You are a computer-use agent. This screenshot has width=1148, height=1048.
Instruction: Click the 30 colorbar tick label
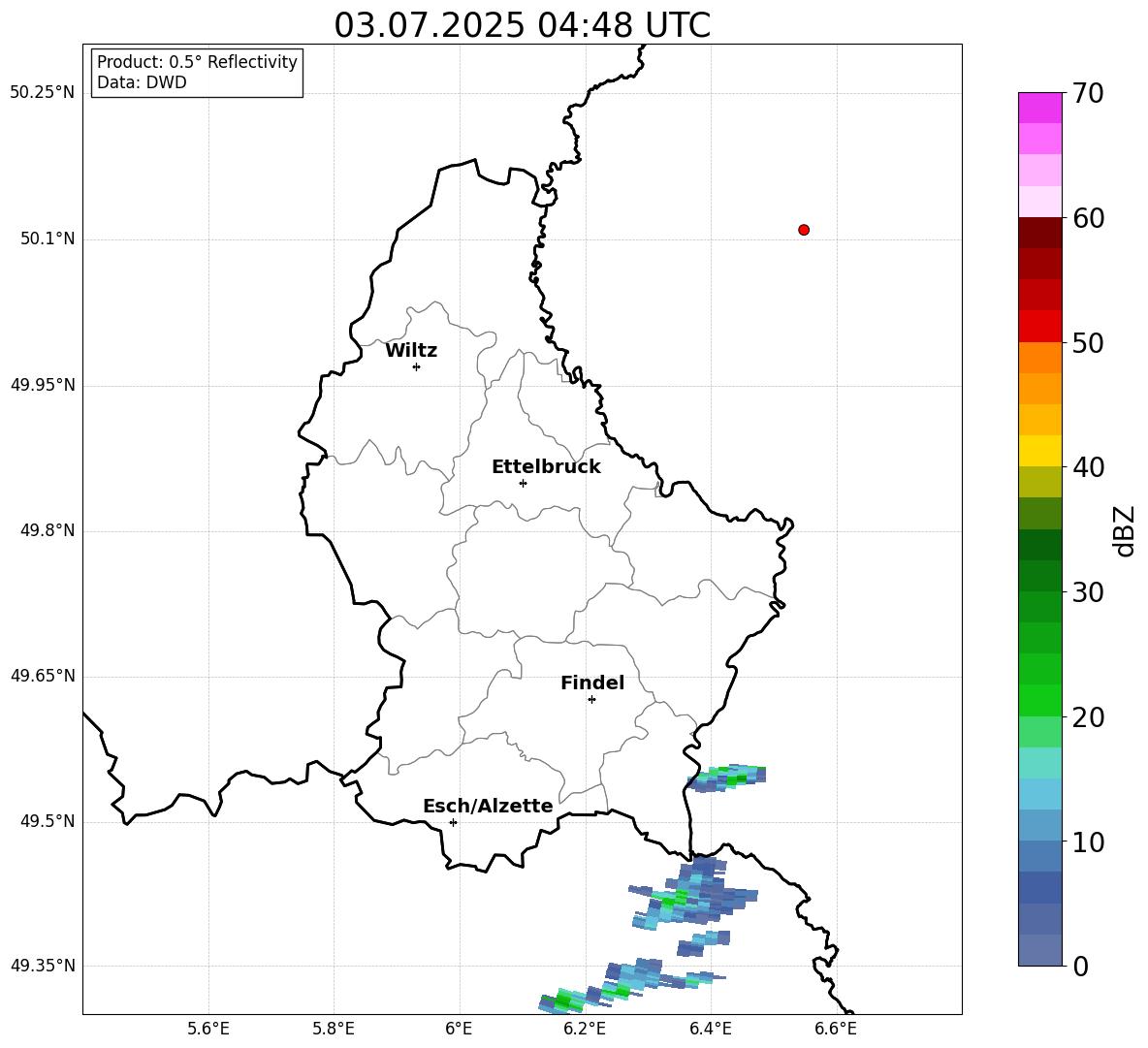pyautogui.click(x=1088, y=592)
